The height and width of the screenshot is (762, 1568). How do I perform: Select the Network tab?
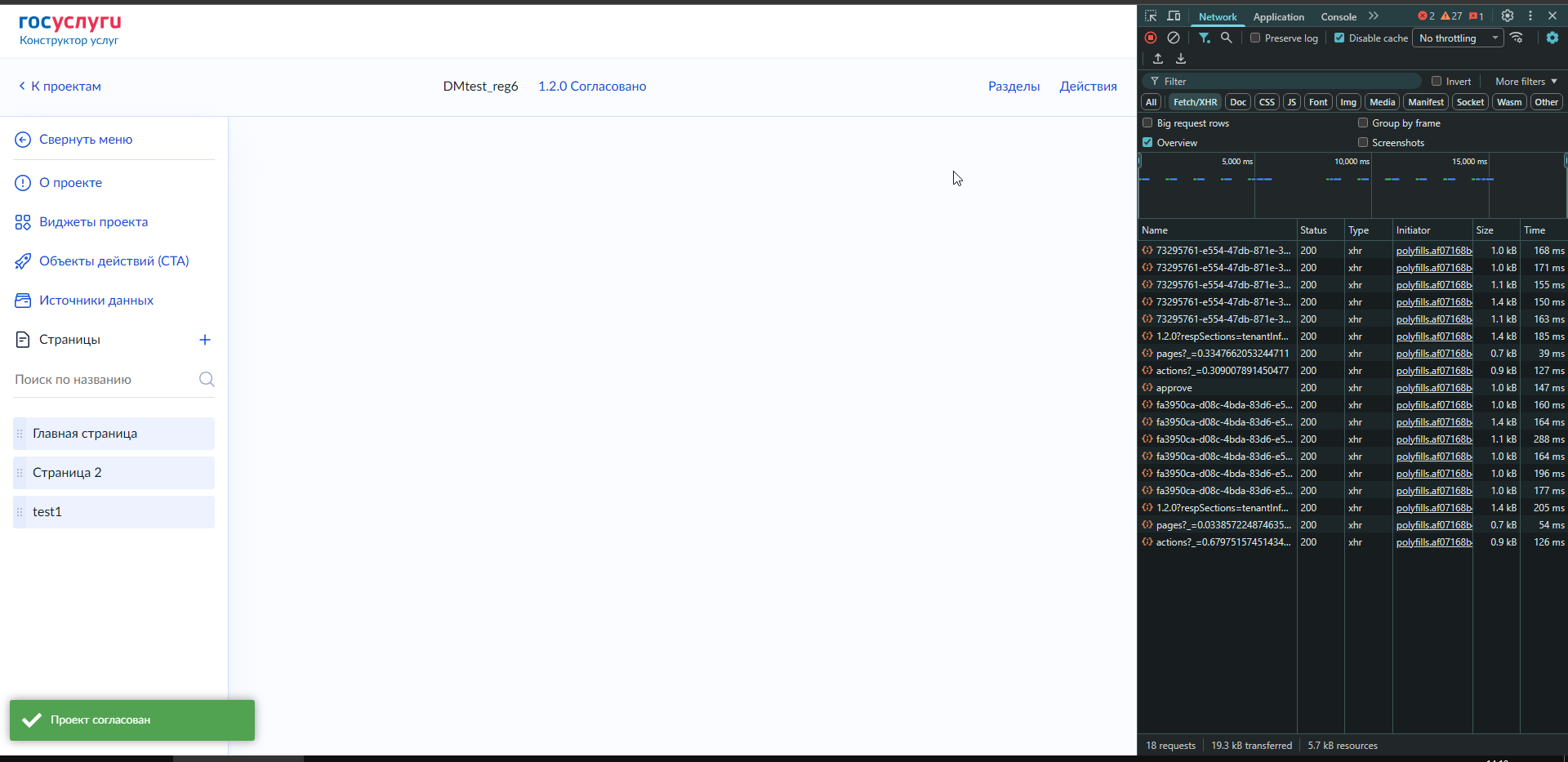click(1218, 16)
